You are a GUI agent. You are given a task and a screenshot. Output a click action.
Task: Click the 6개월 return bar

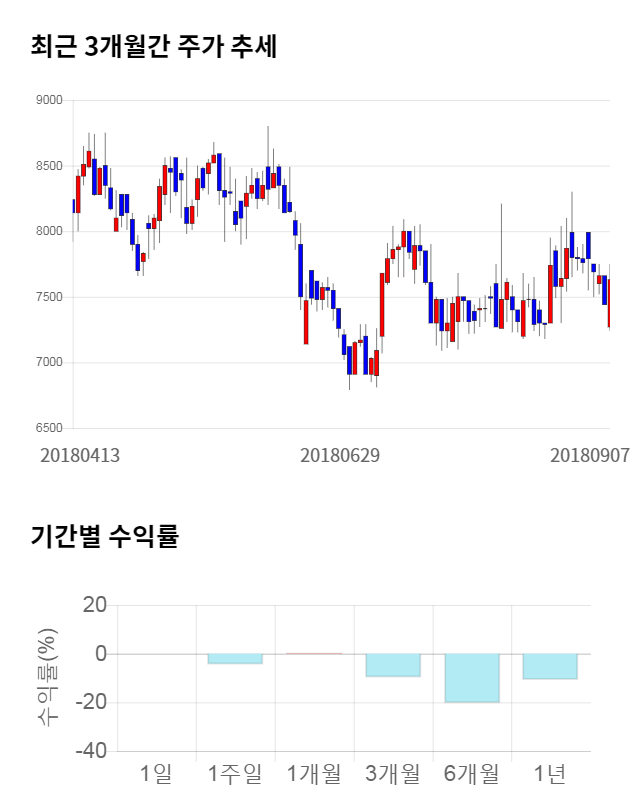click(472, 677)
